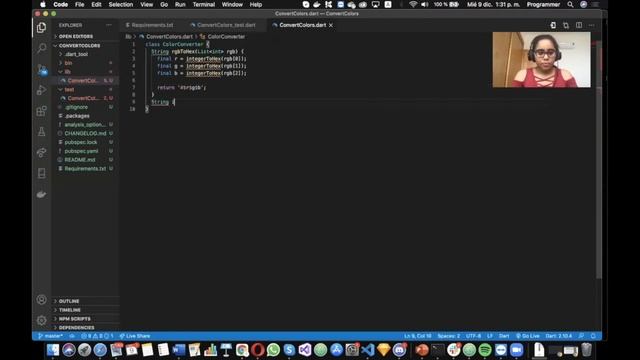
Task: Click the Ln 9, Col cursor position
Action: click(x=418, y=336)
